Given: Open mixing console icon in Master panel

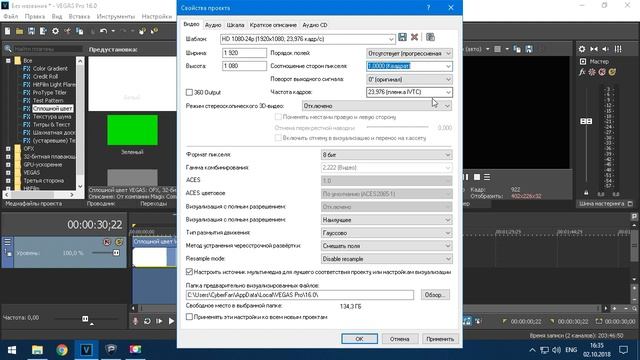Looking at the screenshot, I should click(618, 49).
